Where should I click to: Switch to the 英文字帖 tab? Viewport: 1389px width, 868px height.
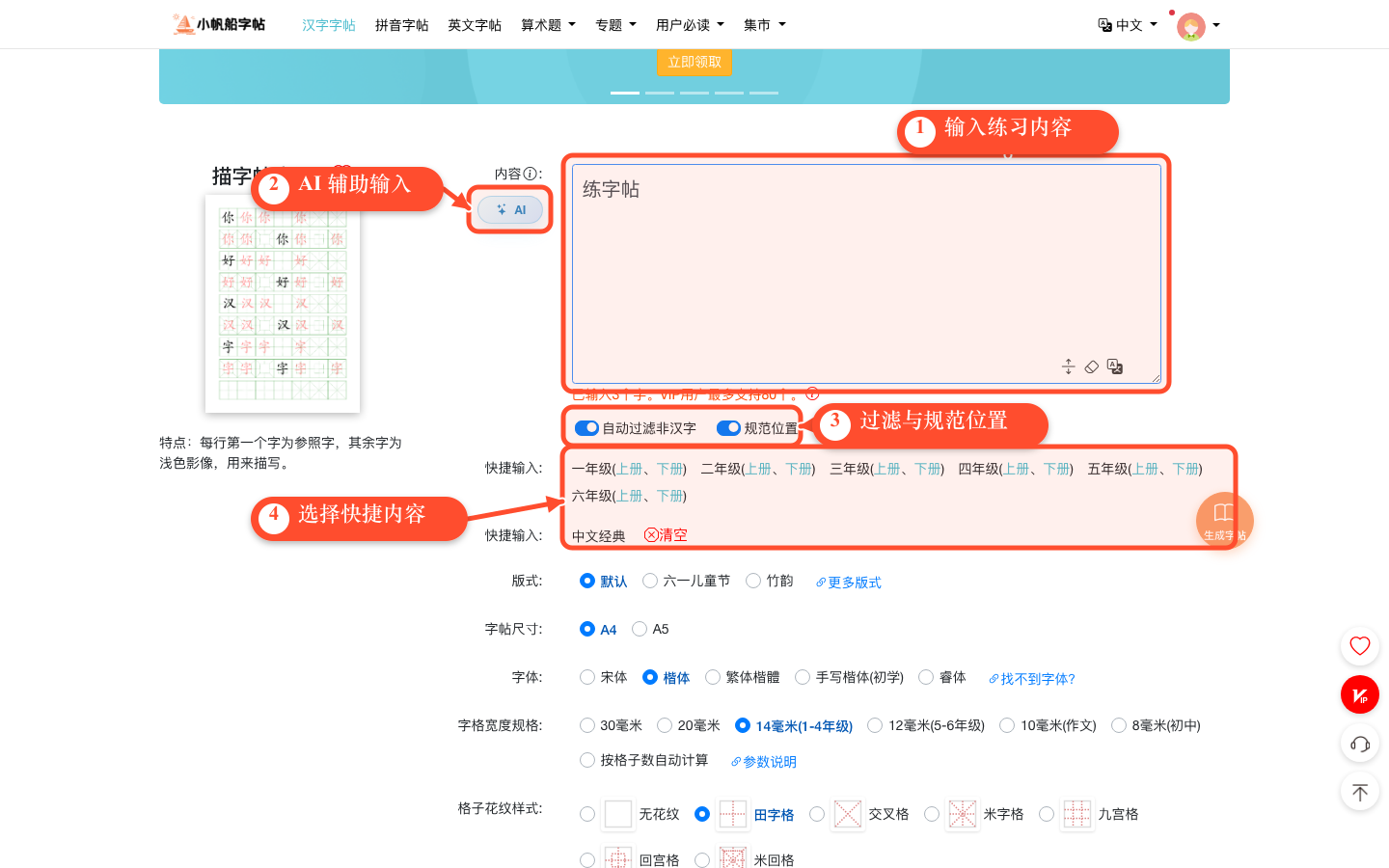[x=475, y=25]
